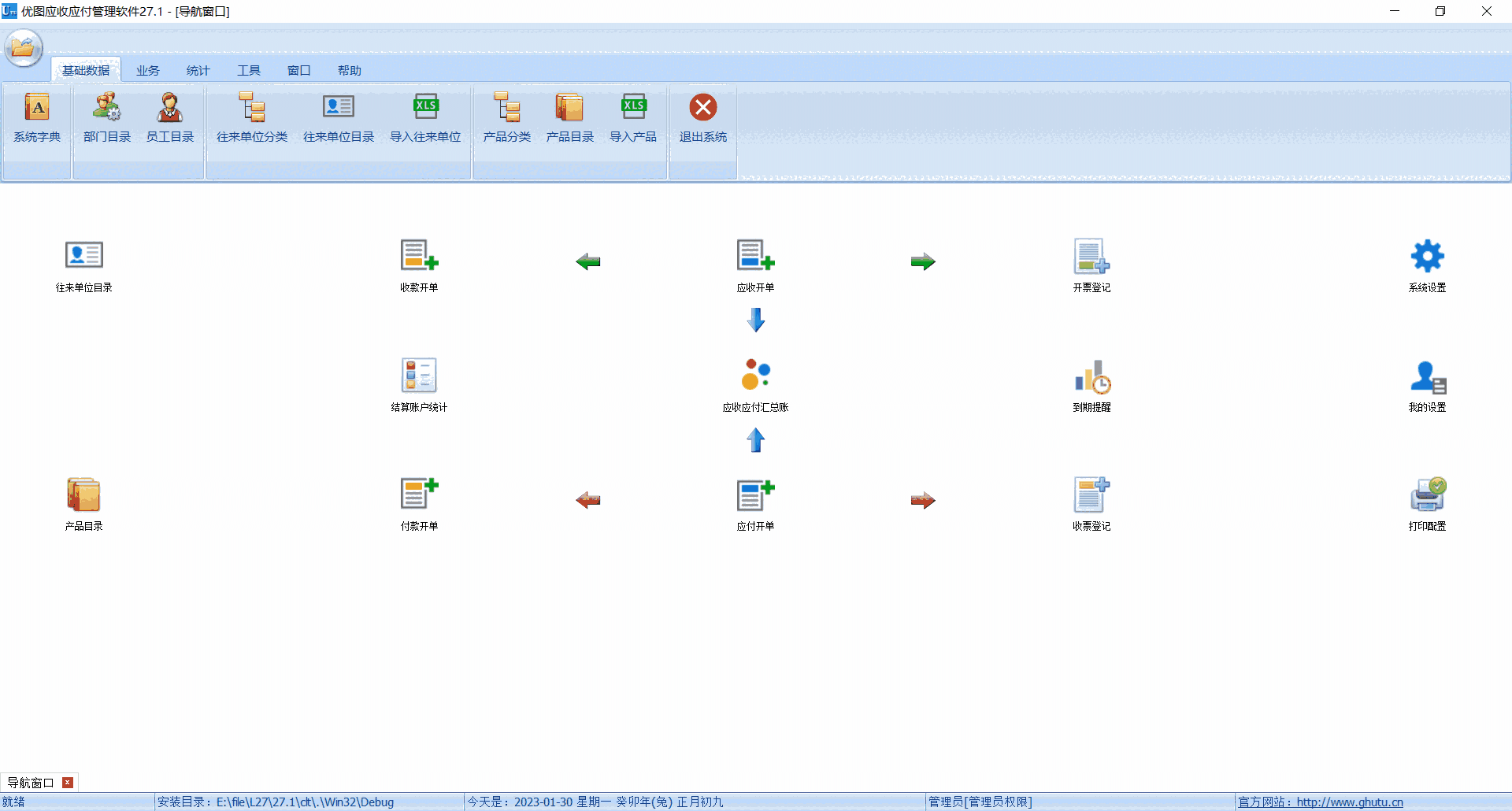Open 往来单位目录 in the ribbon toolbar
The image size is (1512, 811).
point(339,117)
